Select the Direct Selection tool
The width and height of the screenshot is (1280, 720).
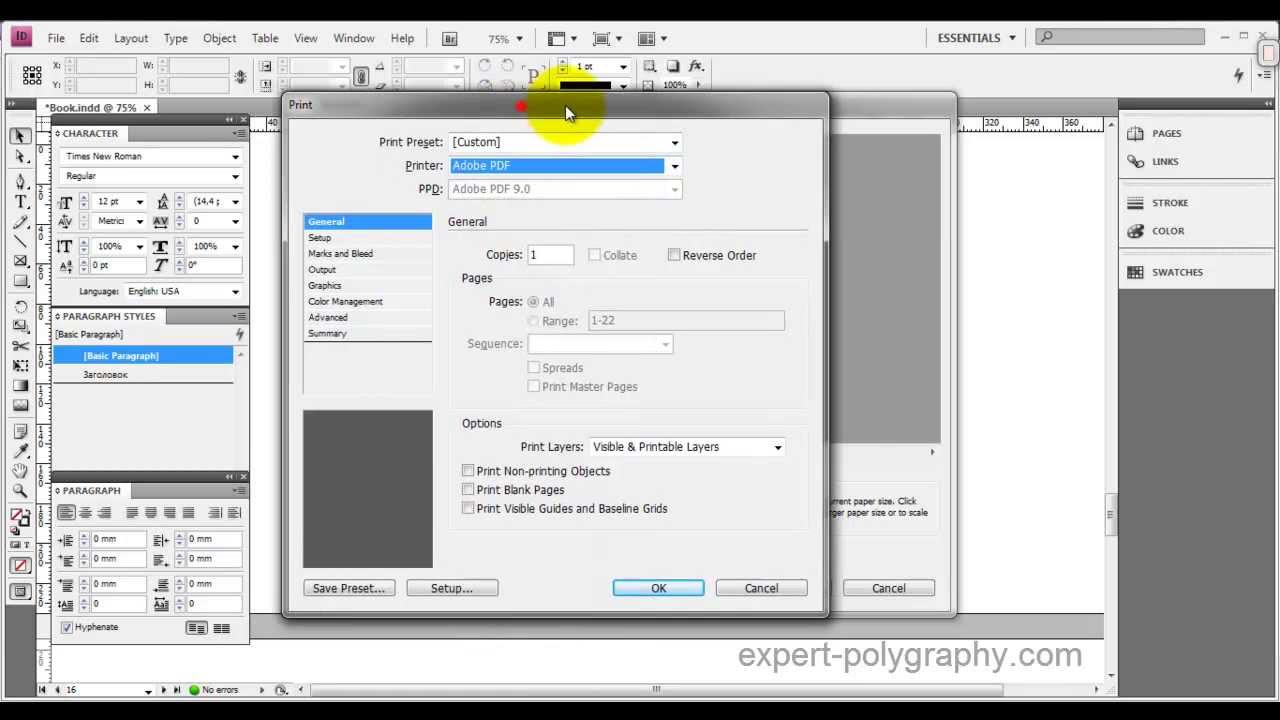(20, 157)
